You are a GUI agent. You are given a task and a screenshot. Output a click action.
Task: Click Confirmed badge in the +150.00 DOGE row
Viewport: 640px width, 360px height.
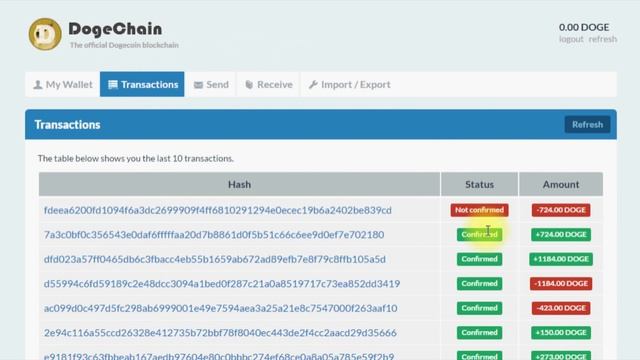(479, 333)
